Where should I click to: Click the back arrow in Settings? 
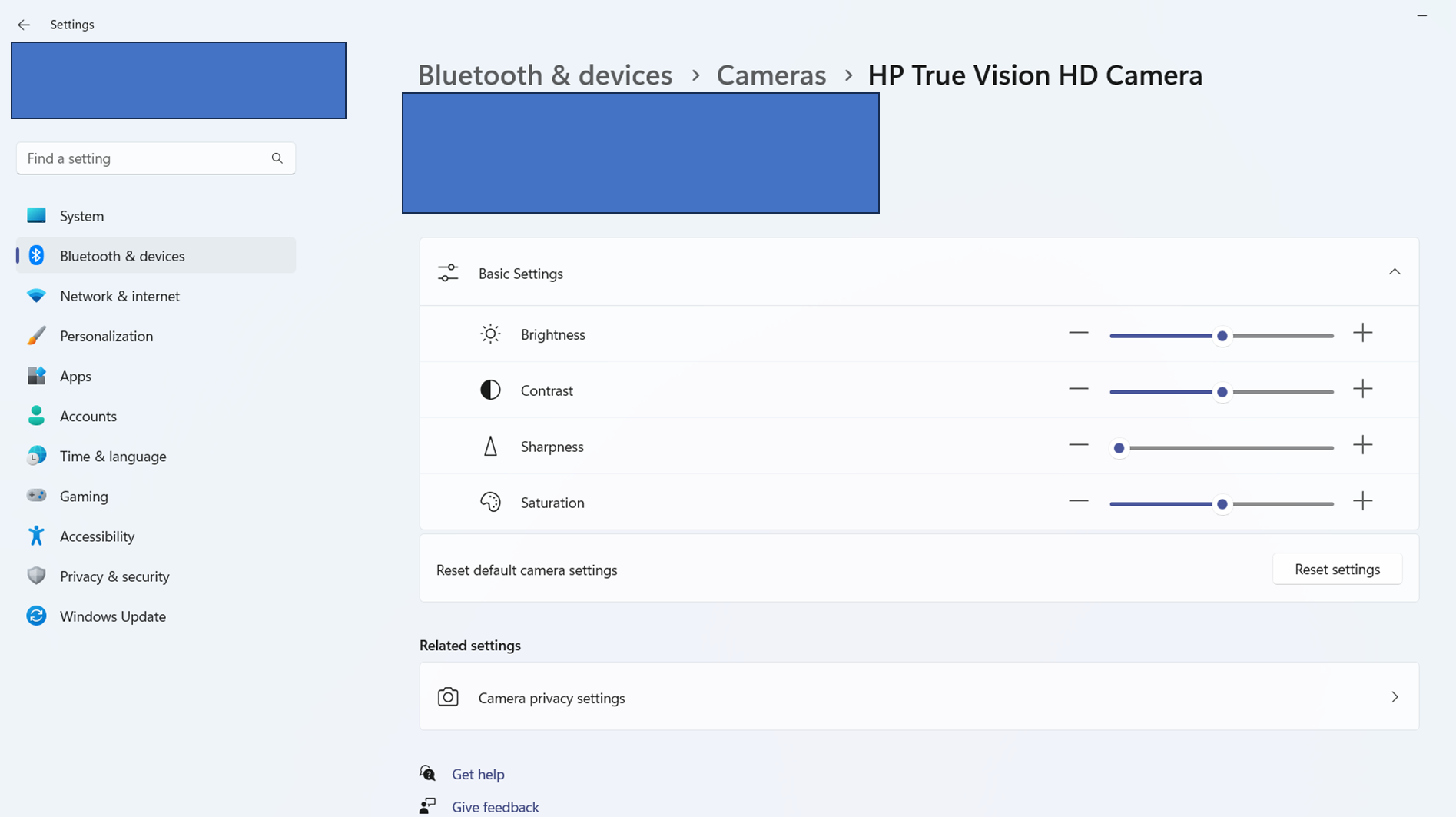24,25
